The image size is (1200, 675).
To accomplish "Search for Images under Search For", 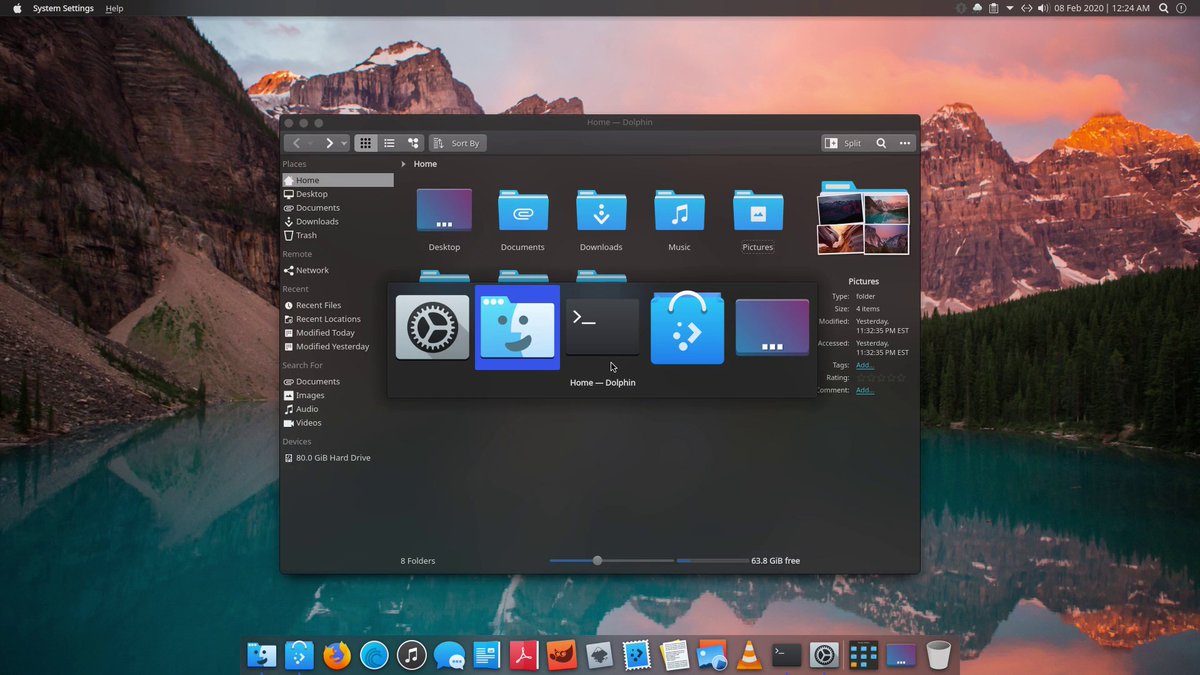I will tap(337, 396).
